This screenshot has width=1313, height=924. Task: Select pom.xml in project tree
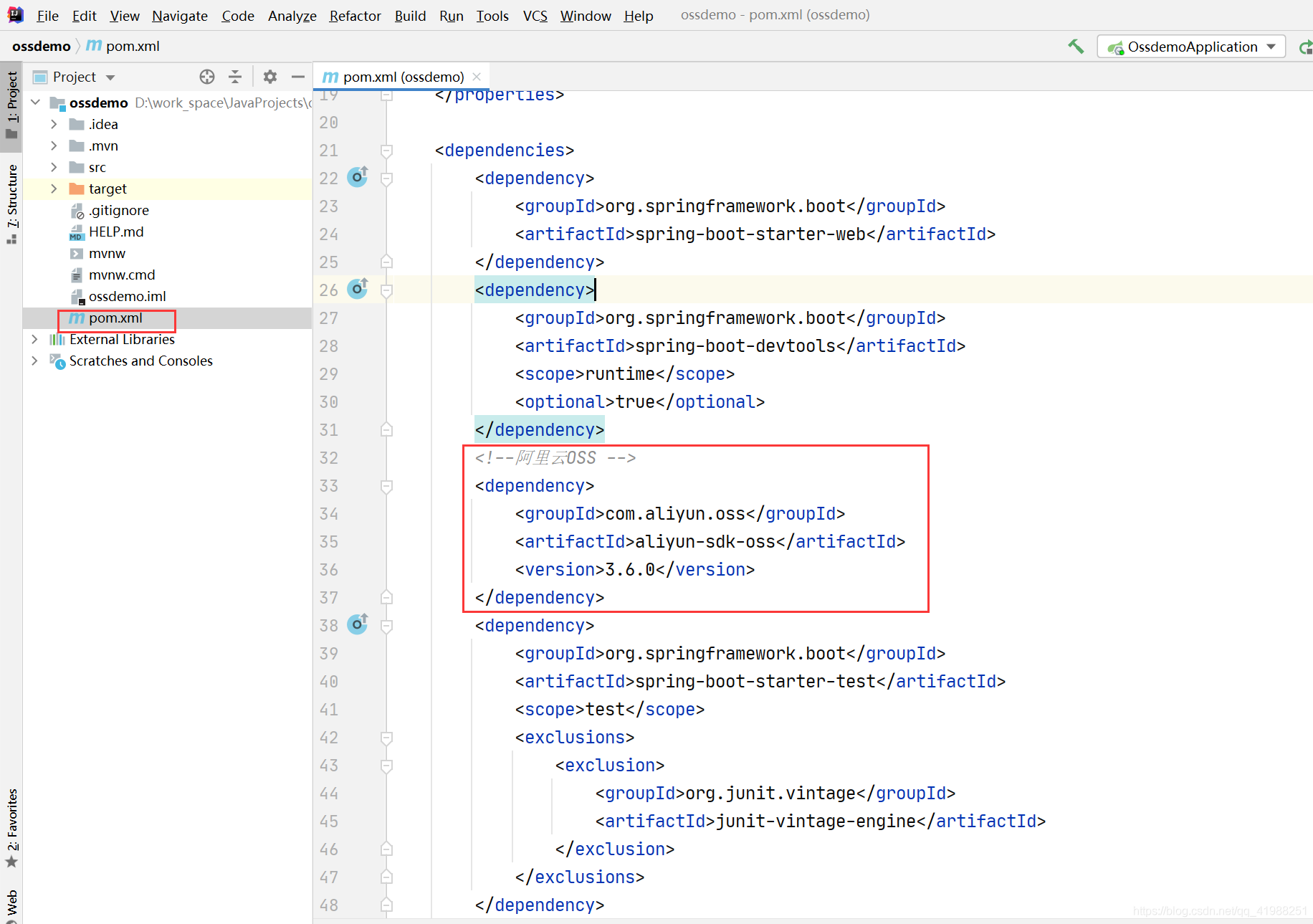(x=115, y=318)
